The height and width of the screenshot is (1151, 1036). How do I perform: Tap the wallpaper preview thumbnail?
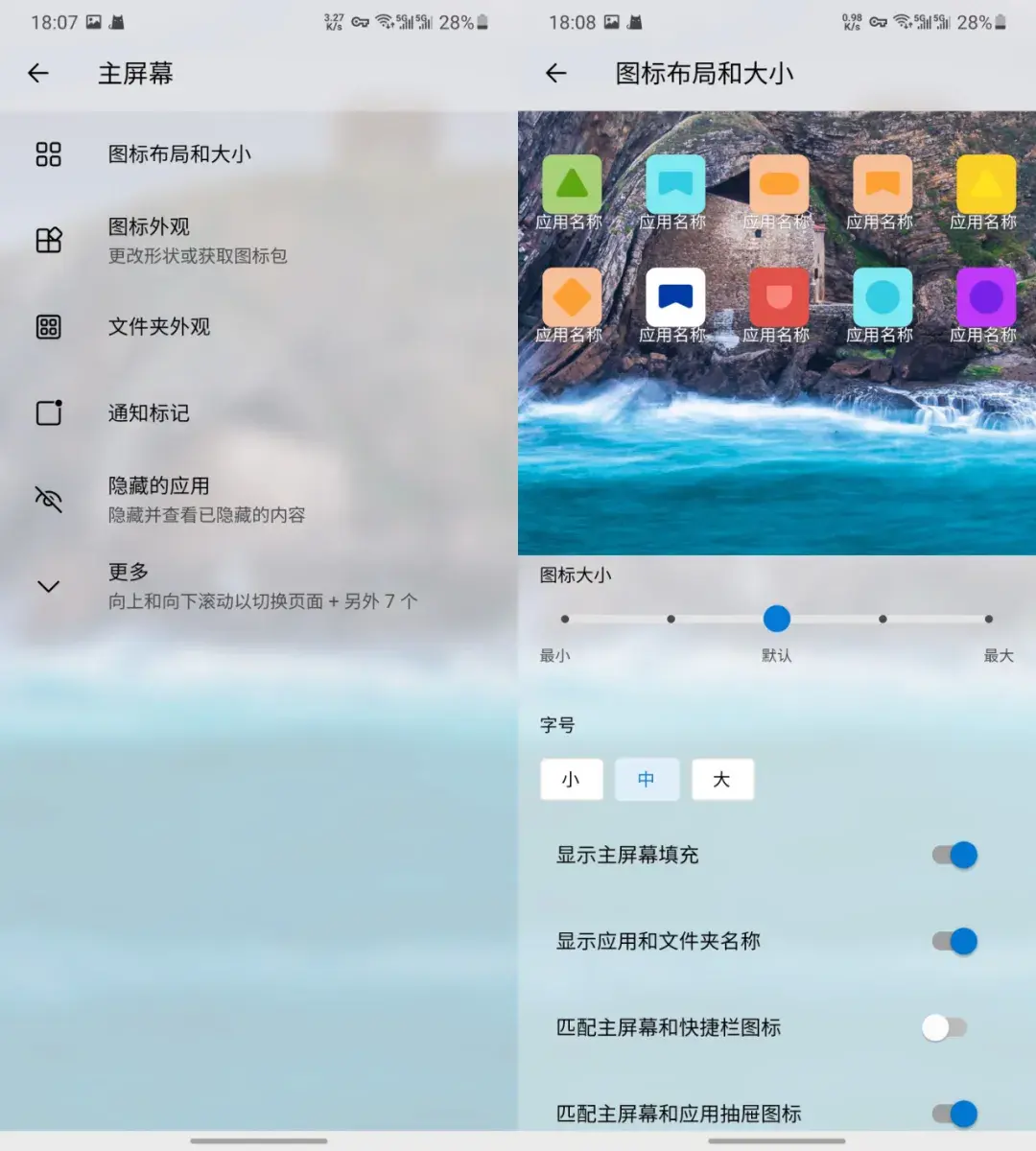[777, 432]
